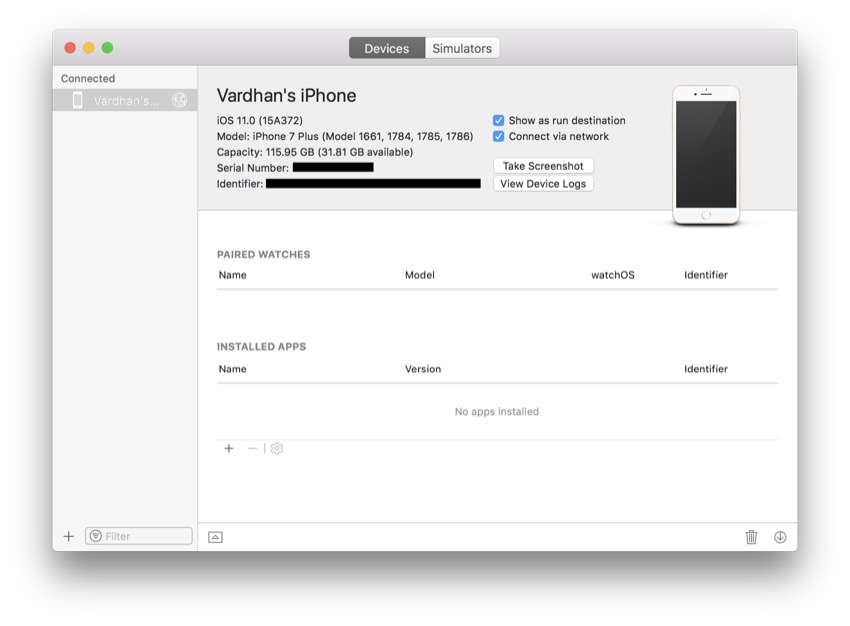Screen dimensions: 850x626
Task: Click the Serial Number label
Action: (253, 168)
